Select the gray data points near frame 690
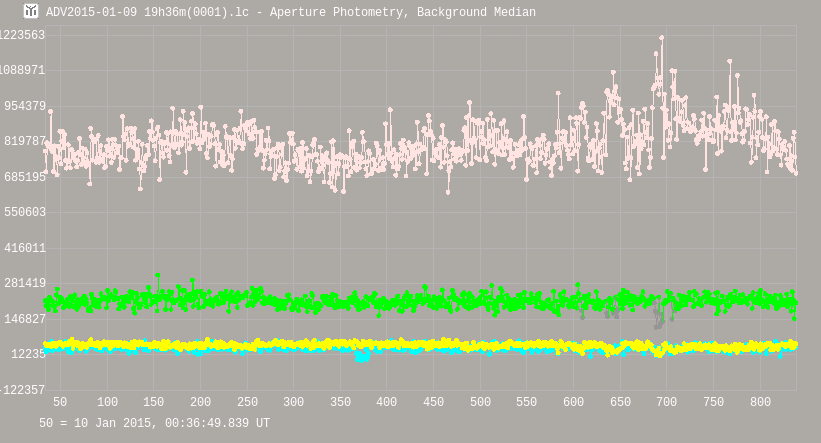This screenshot has height=443, width=821. [x=658, y=321]
